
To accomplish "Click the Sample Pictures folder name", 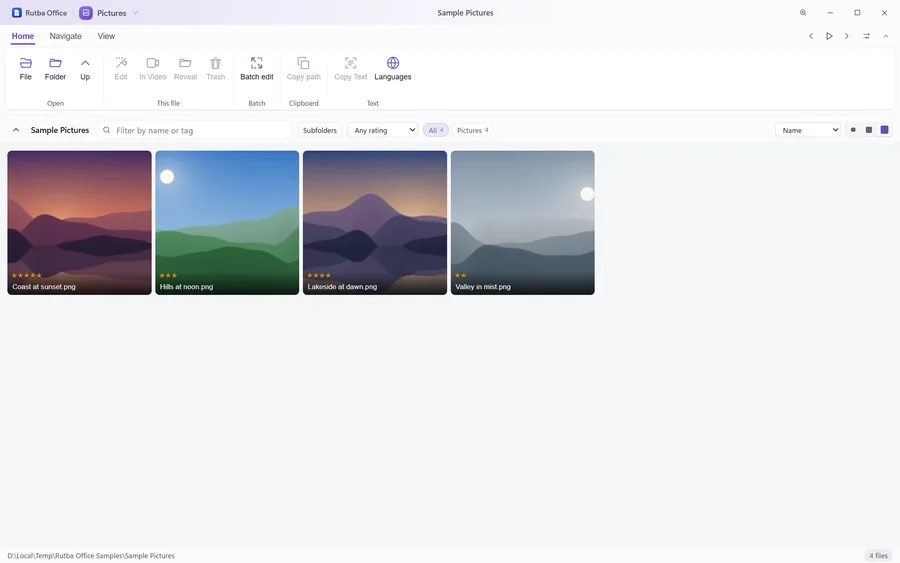I will coord(60,130).
